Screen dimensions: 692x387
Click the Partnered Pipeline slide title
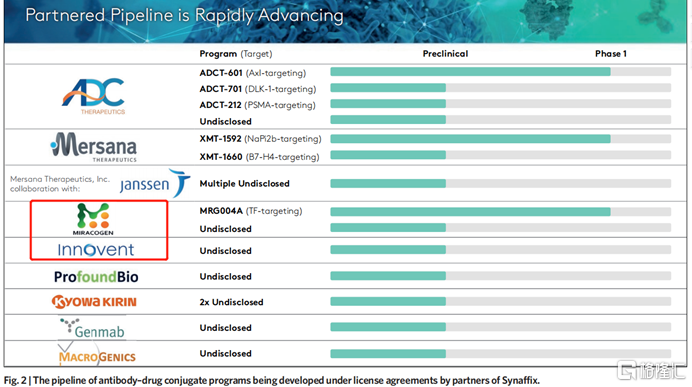click(184, 15)
